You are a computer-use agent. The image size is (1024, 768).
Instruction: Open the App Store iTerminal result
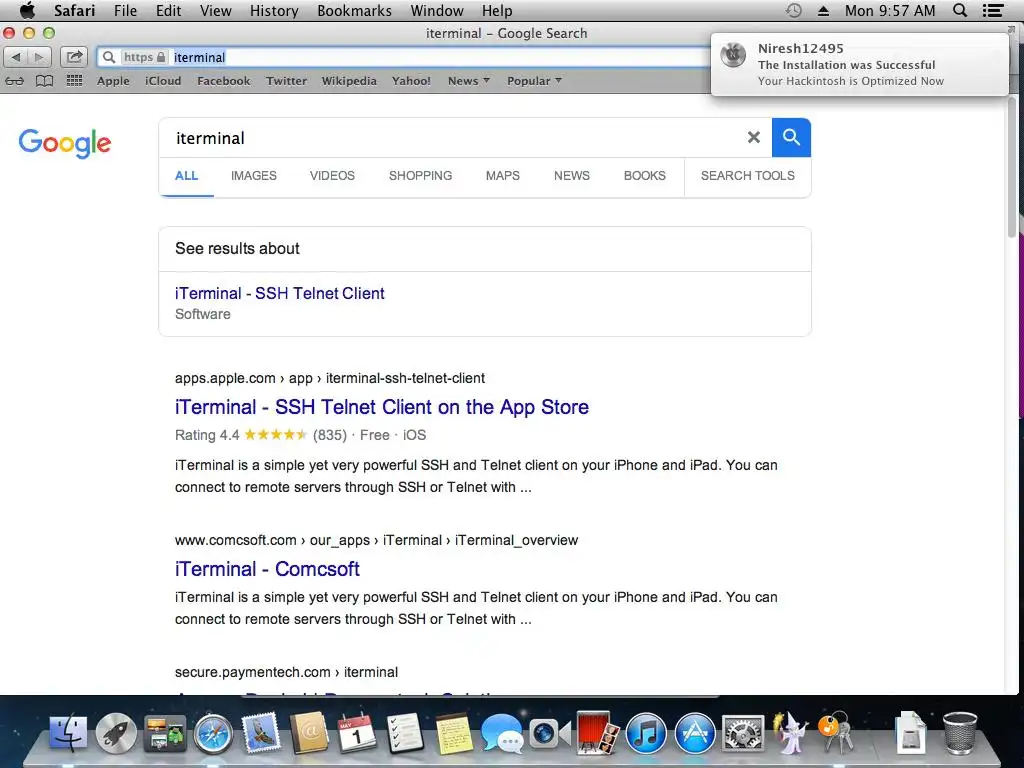click(x=382, y=407)
